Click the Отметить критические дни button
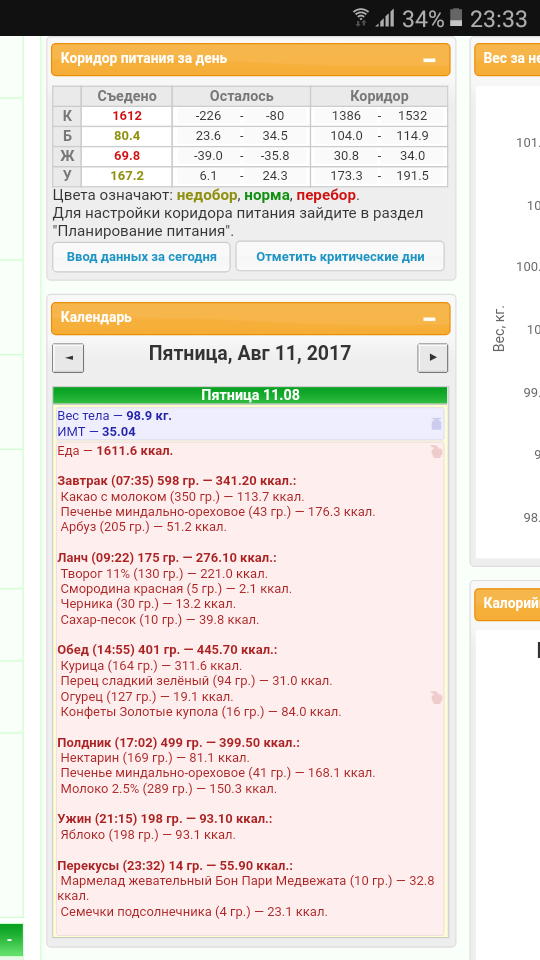The width and height of the screenshot is (540, 960). pyautogui.click(x=340, y=257)
